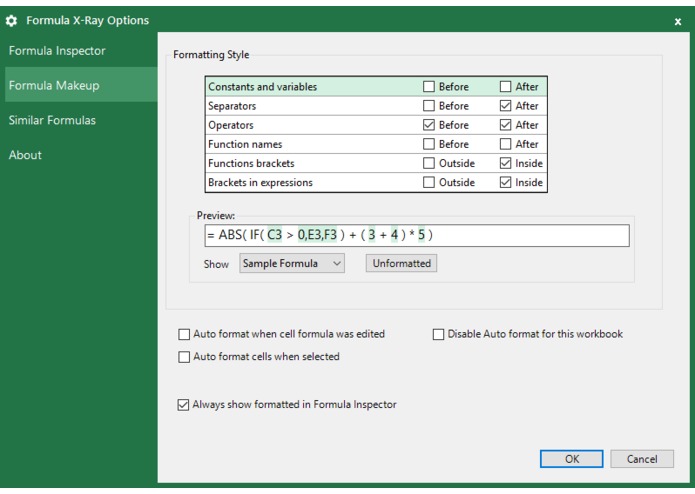The image size is (695, 494).
Task: Click the gear icon in the title bar
Action: click(12, 20)
